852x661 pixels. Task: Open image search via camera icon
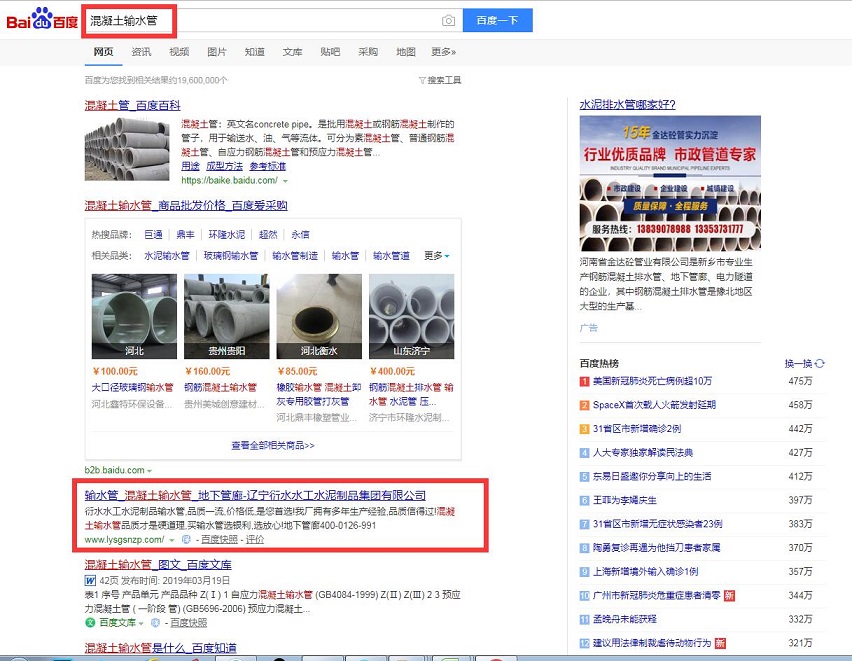pos(448,21)
